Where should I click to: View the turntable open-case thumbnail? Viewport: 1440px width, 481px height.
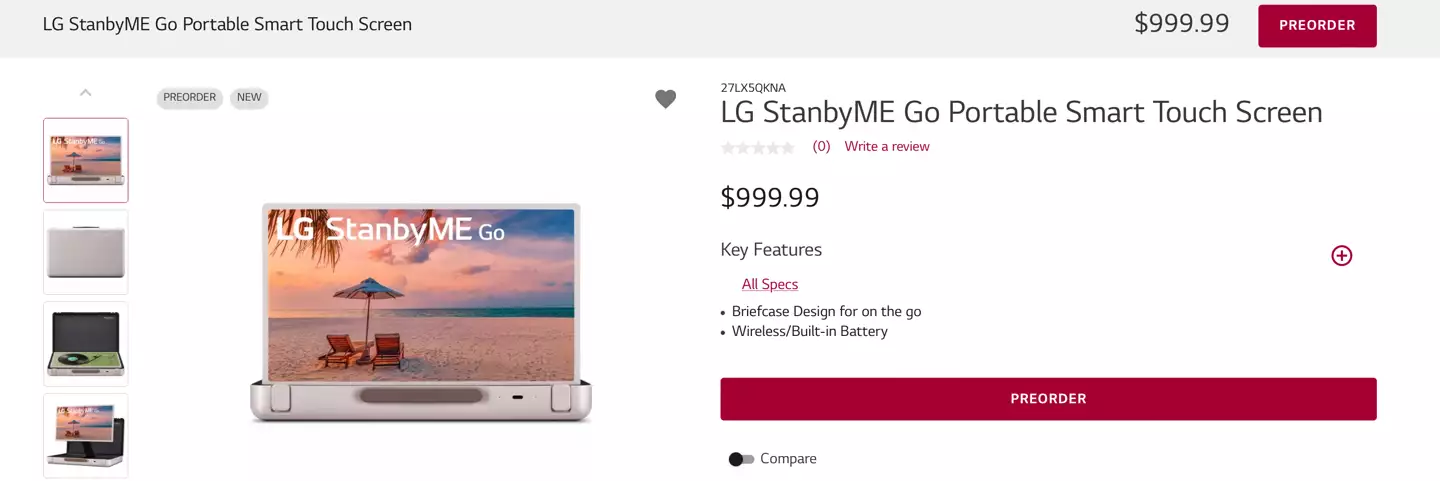pyautogui.click(x=86, y=344)
